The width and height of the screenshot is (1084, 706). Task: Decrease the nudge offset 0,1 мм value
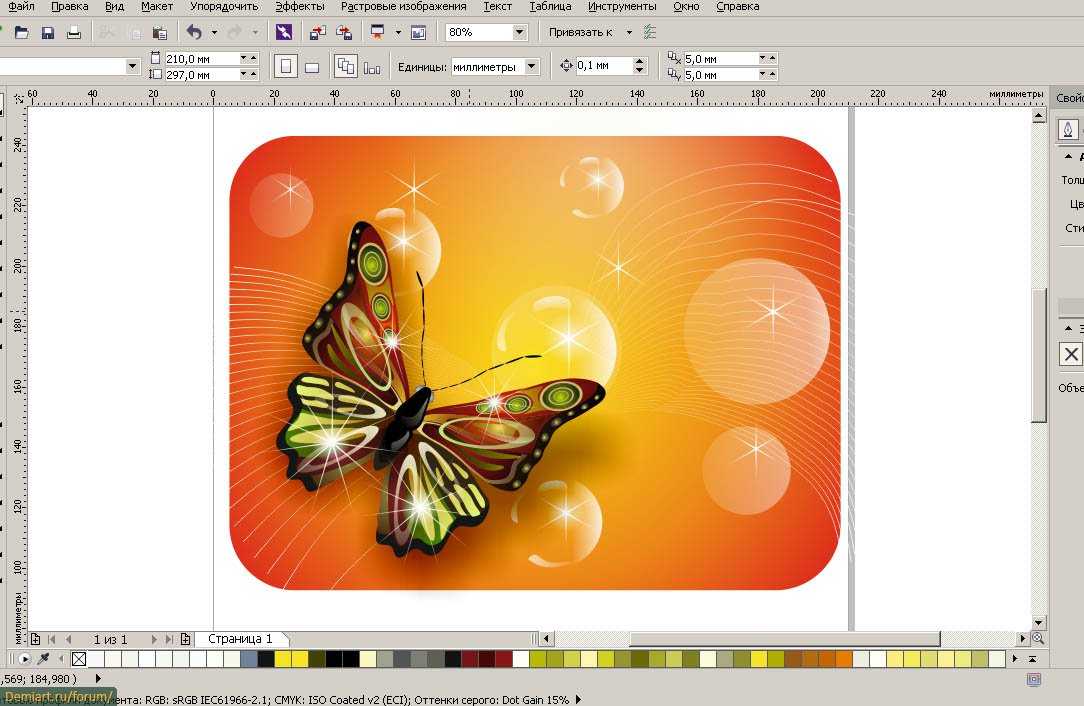(x=639, y=70)
